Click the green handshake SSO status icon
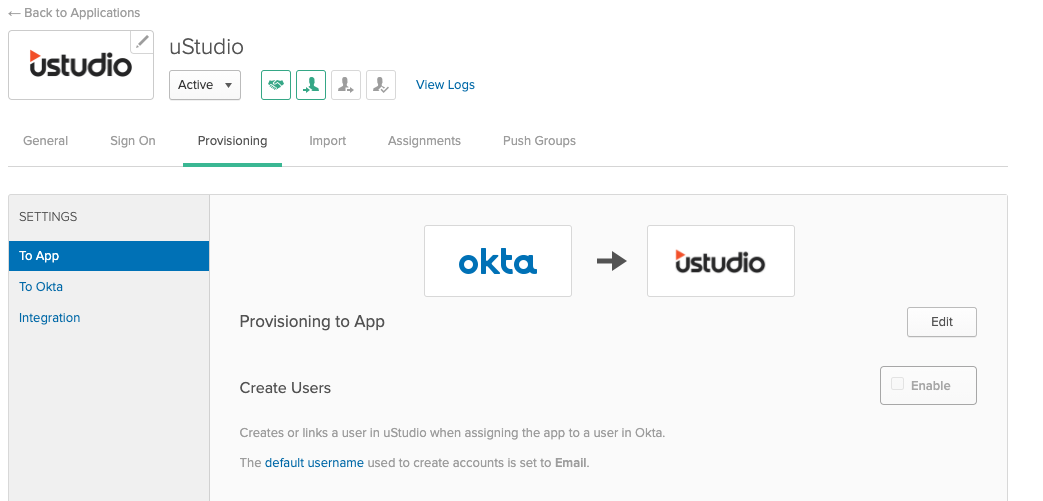 [276, 85]
